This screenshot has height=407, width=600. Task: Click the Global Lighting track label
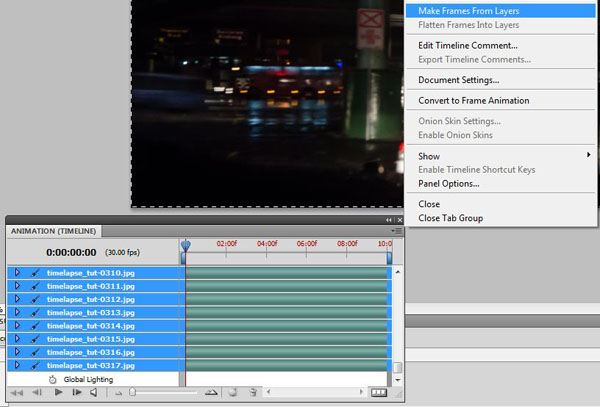[x=88, y=379]
